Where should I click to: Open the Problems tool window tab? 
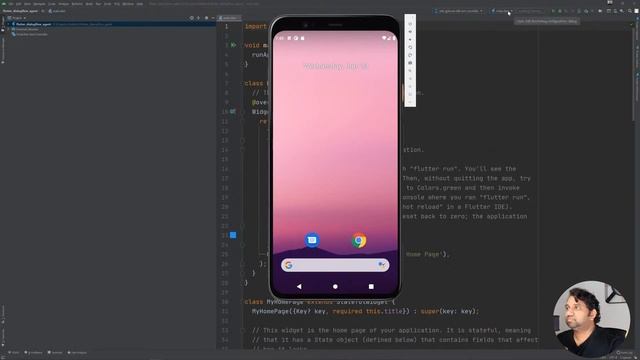pos(33,352)
